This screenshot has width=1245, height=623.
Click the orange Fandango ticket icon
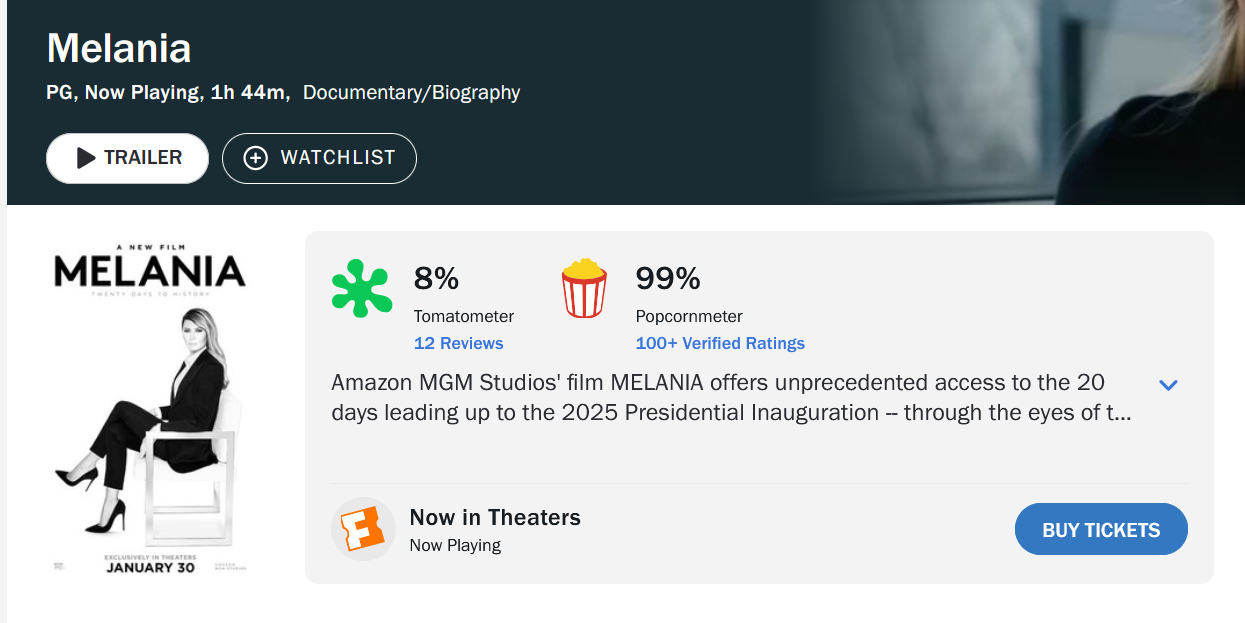363,529
